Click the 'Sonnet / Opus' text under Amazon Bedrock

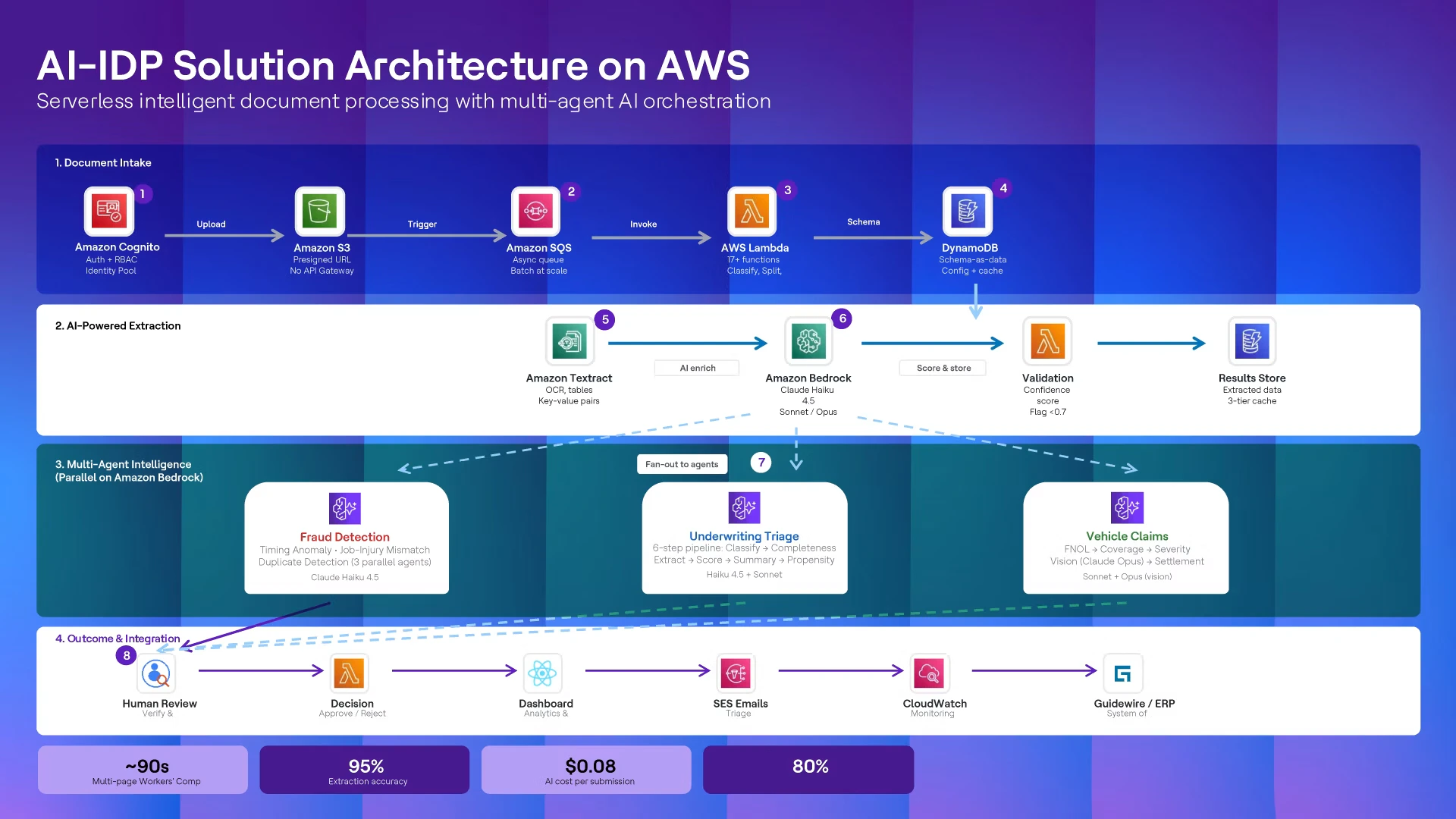[808, 413]
